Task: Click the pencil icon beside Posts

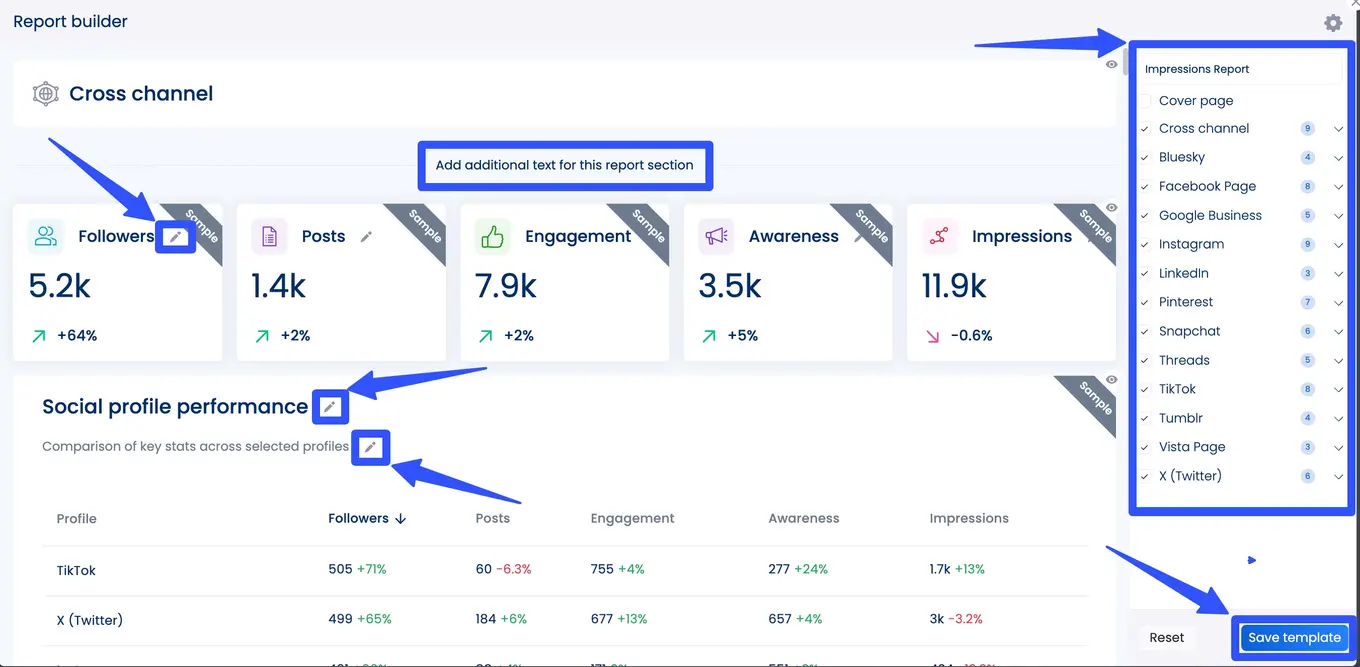Action: click(366, 237)
